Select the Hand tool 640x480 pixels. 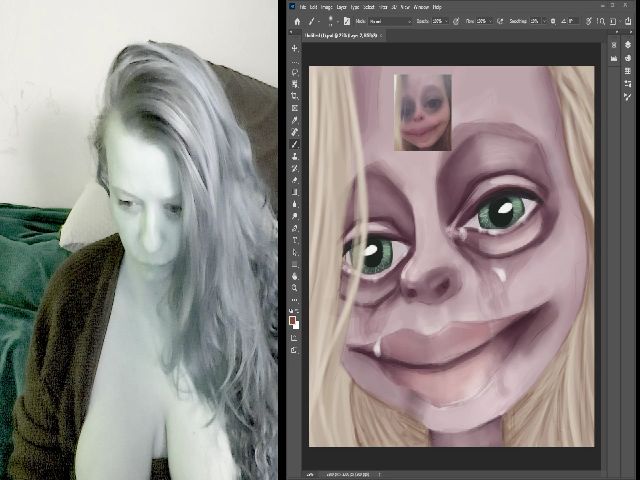pyautogui.click(x=294, y=275)
